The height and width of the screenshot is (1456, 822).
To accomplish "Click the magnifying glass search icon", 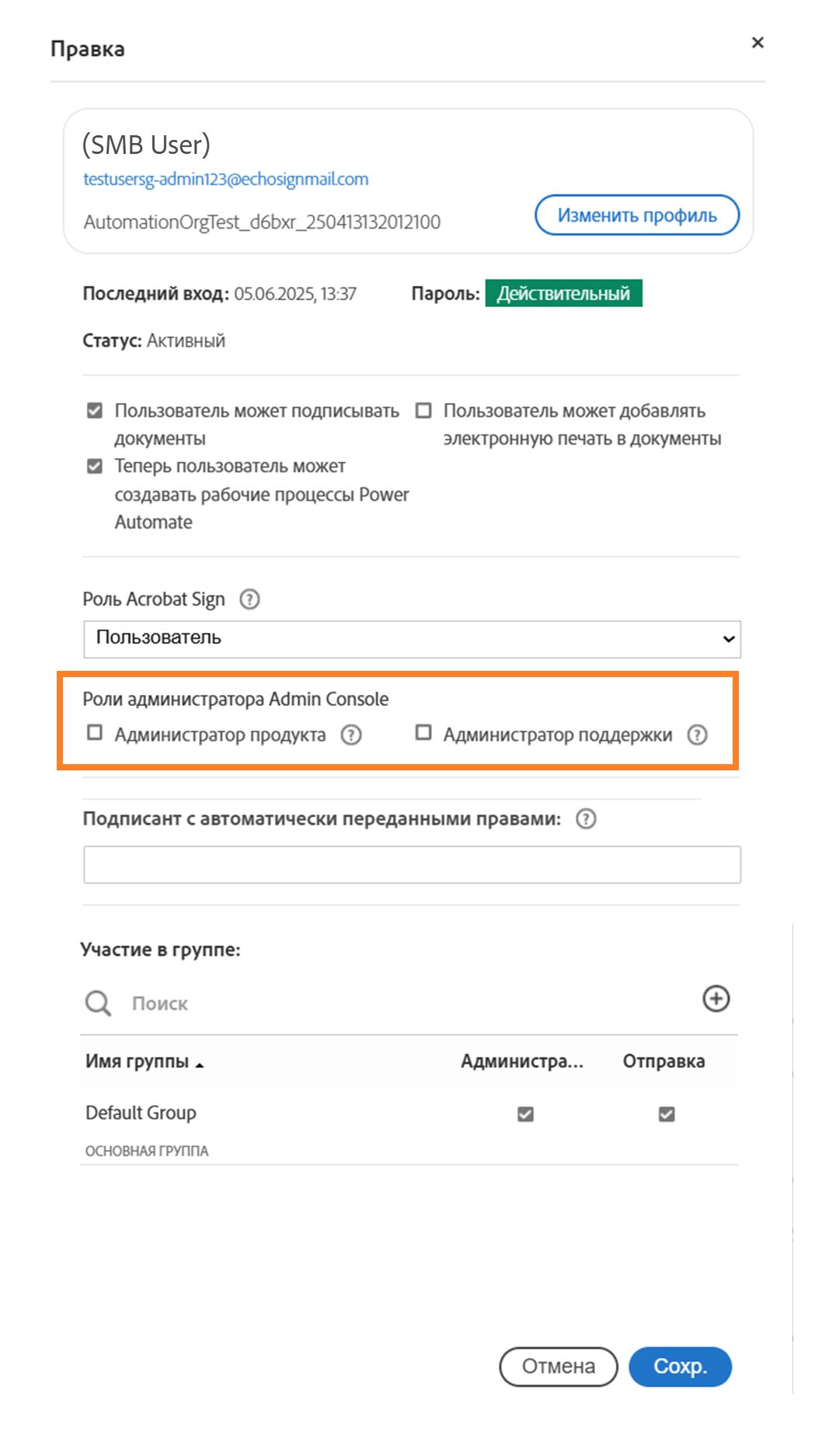I will pyautogui.click(x=98, y=1003).
